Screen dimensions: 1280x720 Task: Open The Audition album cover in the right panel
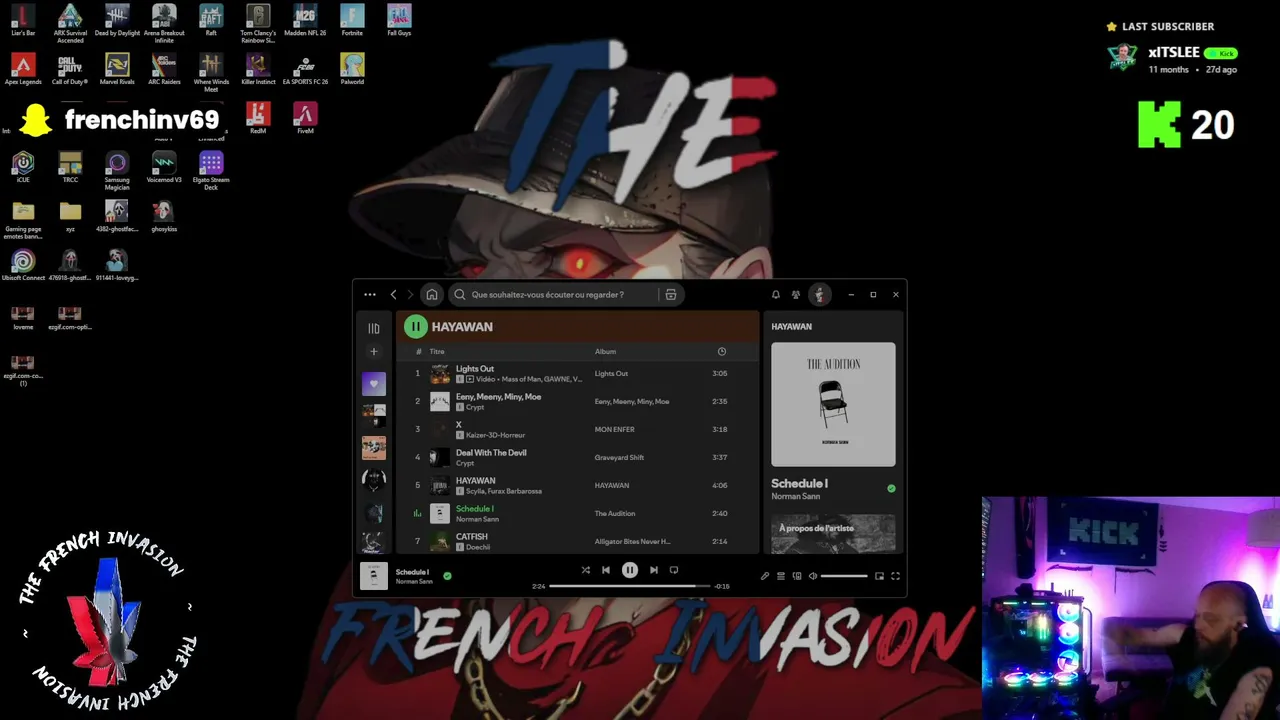point(833,404)
